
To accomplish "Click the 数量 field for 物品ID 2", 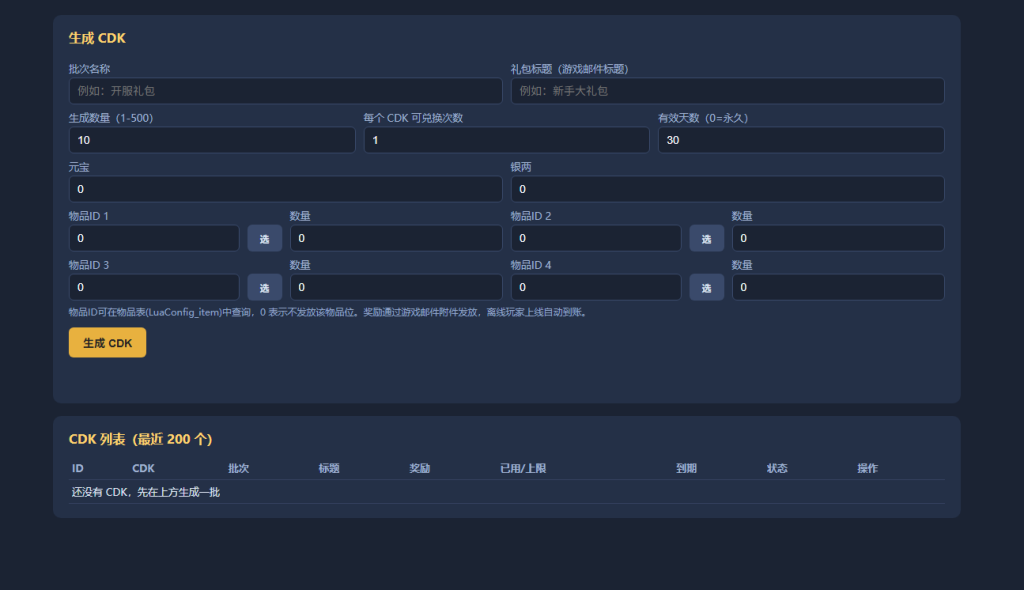I will tap(839, 238).
